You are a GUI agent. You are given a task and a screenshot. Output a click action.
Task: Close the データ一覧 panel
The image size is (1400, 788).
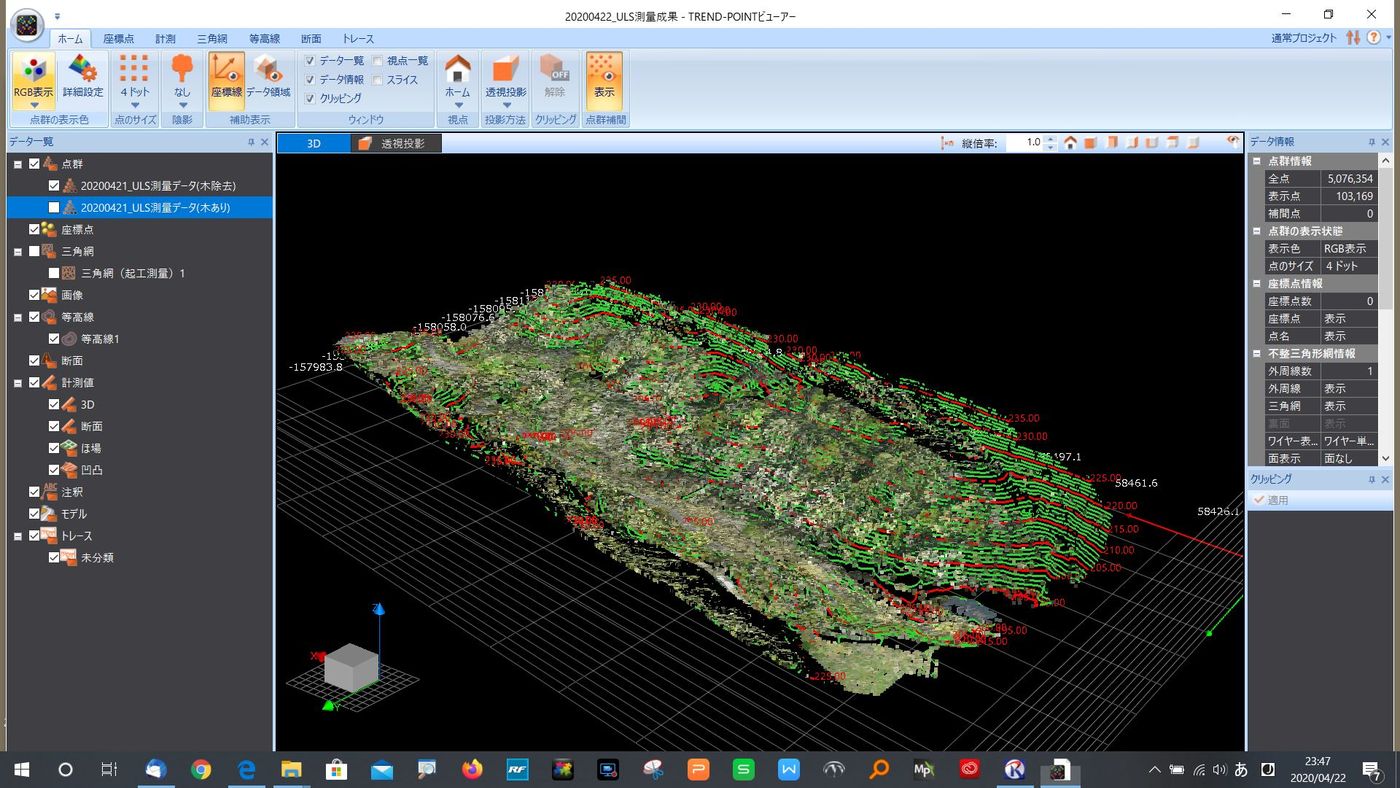click(x=265, y=142)
